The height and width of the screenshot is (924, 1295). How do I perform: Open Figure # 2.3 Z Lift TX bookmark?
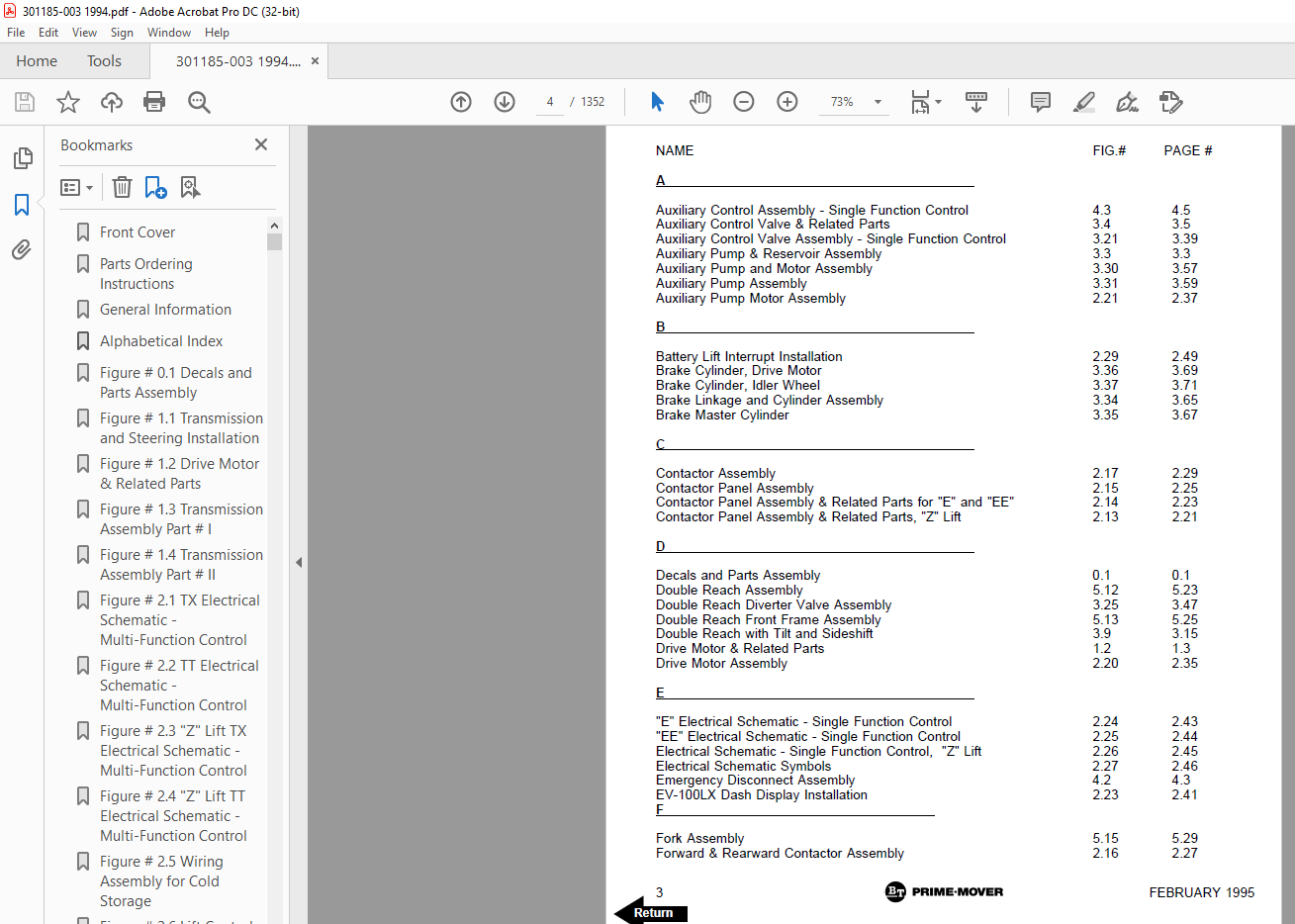coord(173,751)
